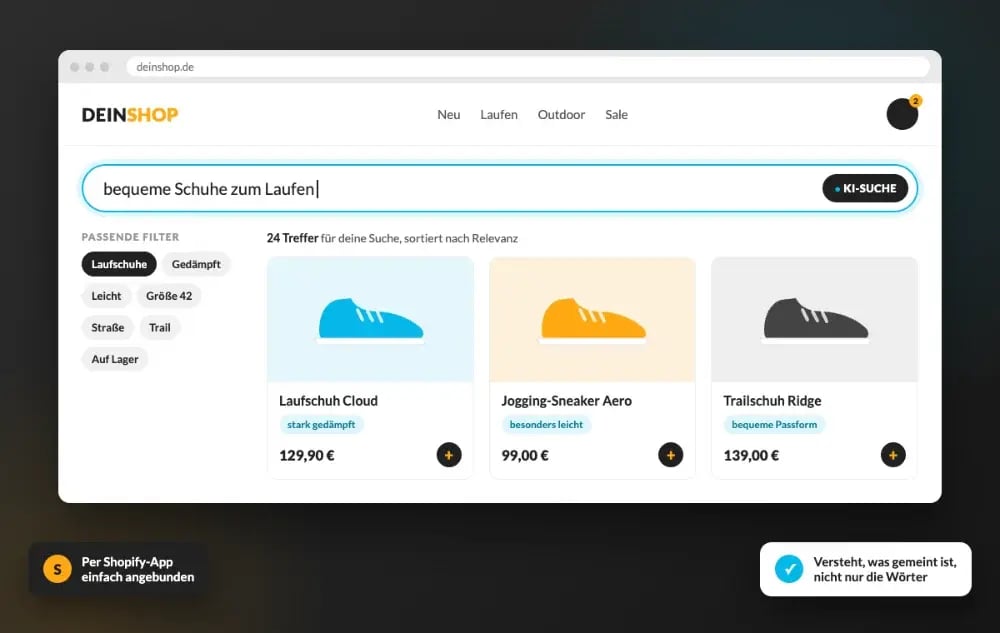The height and width of the screenshot is (633, 1000).
Task: Click the PASSENDE FILTER heading
Action: click(130, 237)
